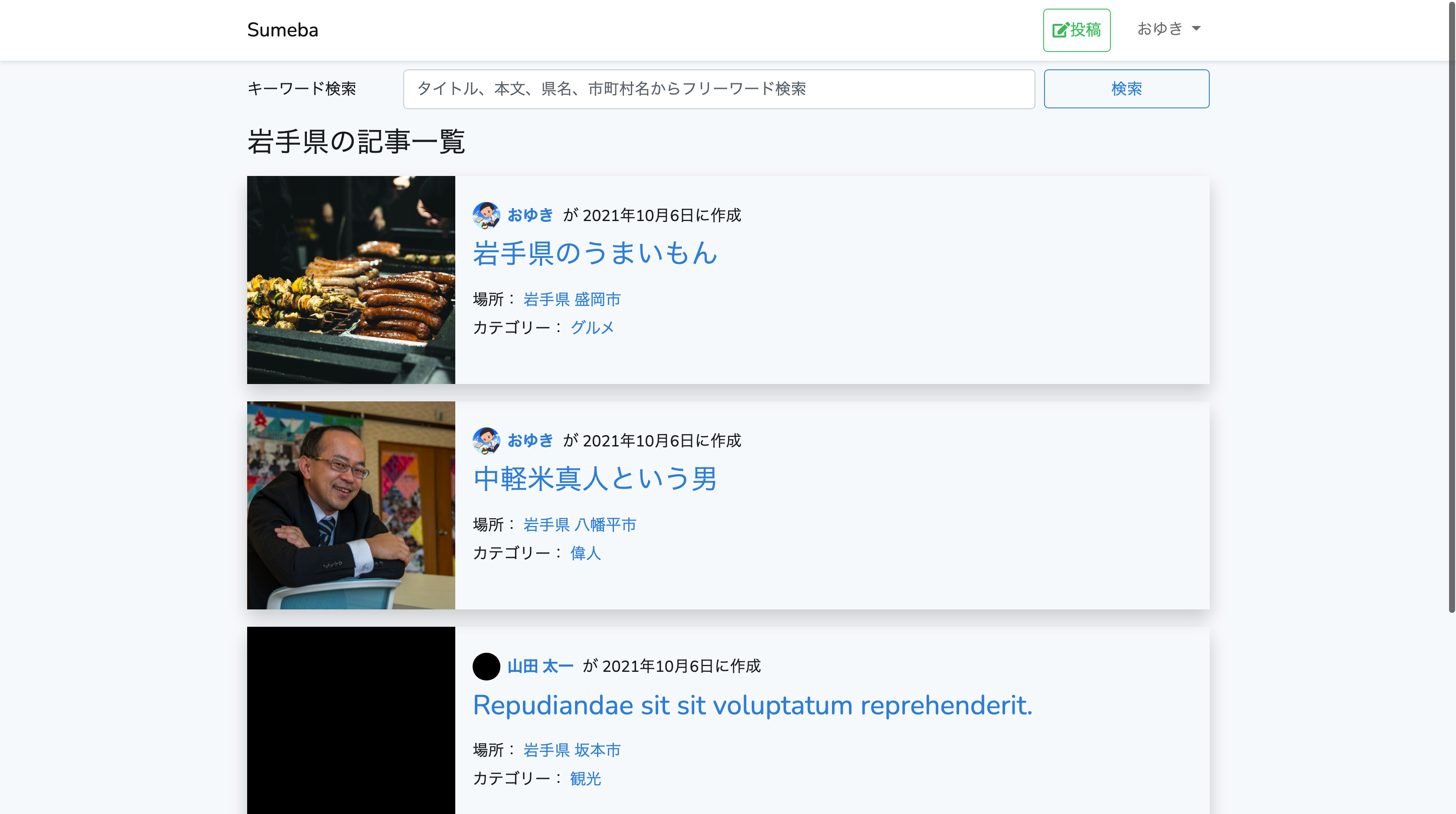1456x814 pixels.
Task: Click おゆき's avatar icon on the first article
Action: click(486, 215)
